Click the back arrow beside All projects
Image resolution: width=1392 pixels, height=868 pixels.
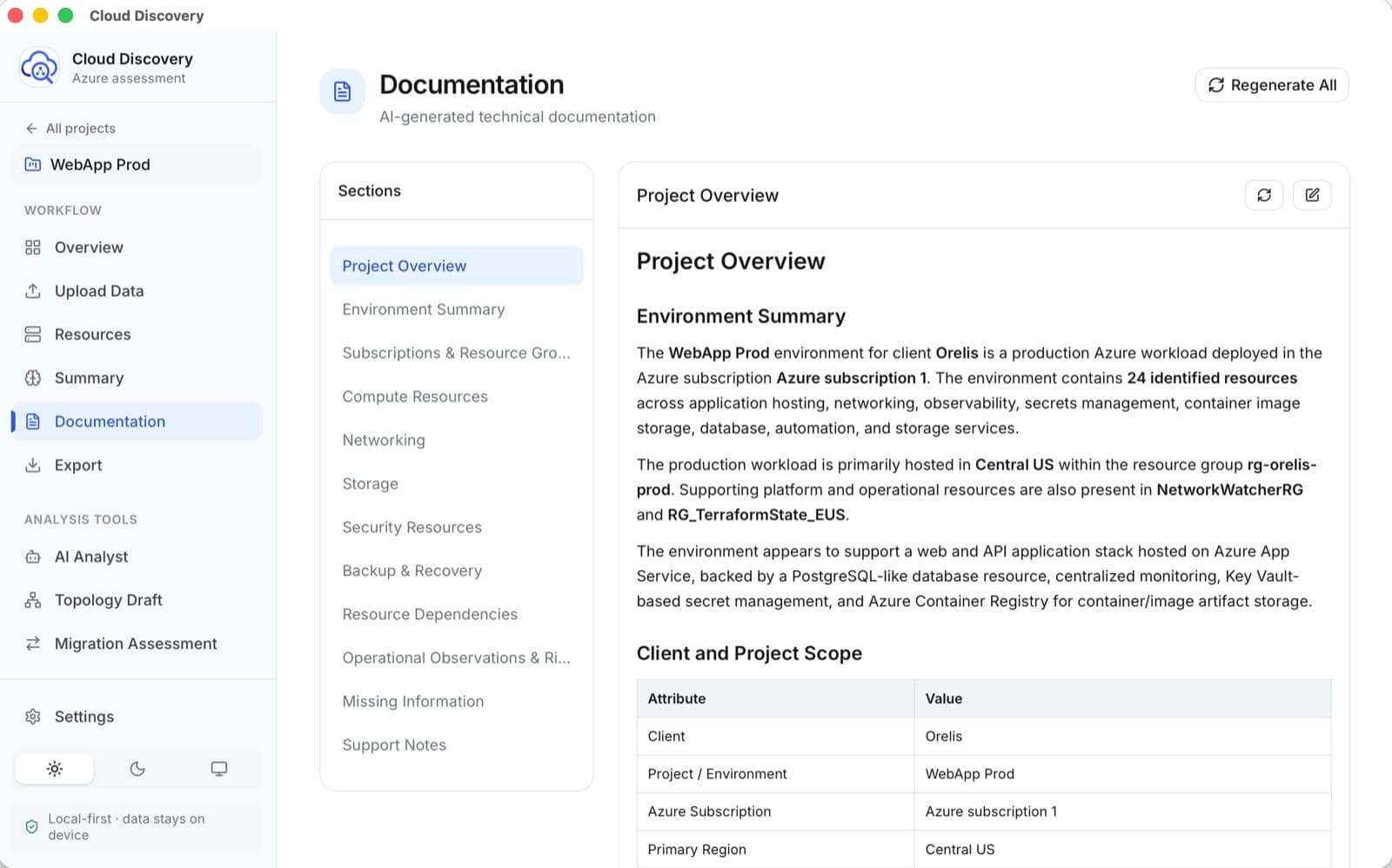coord(31,128)
